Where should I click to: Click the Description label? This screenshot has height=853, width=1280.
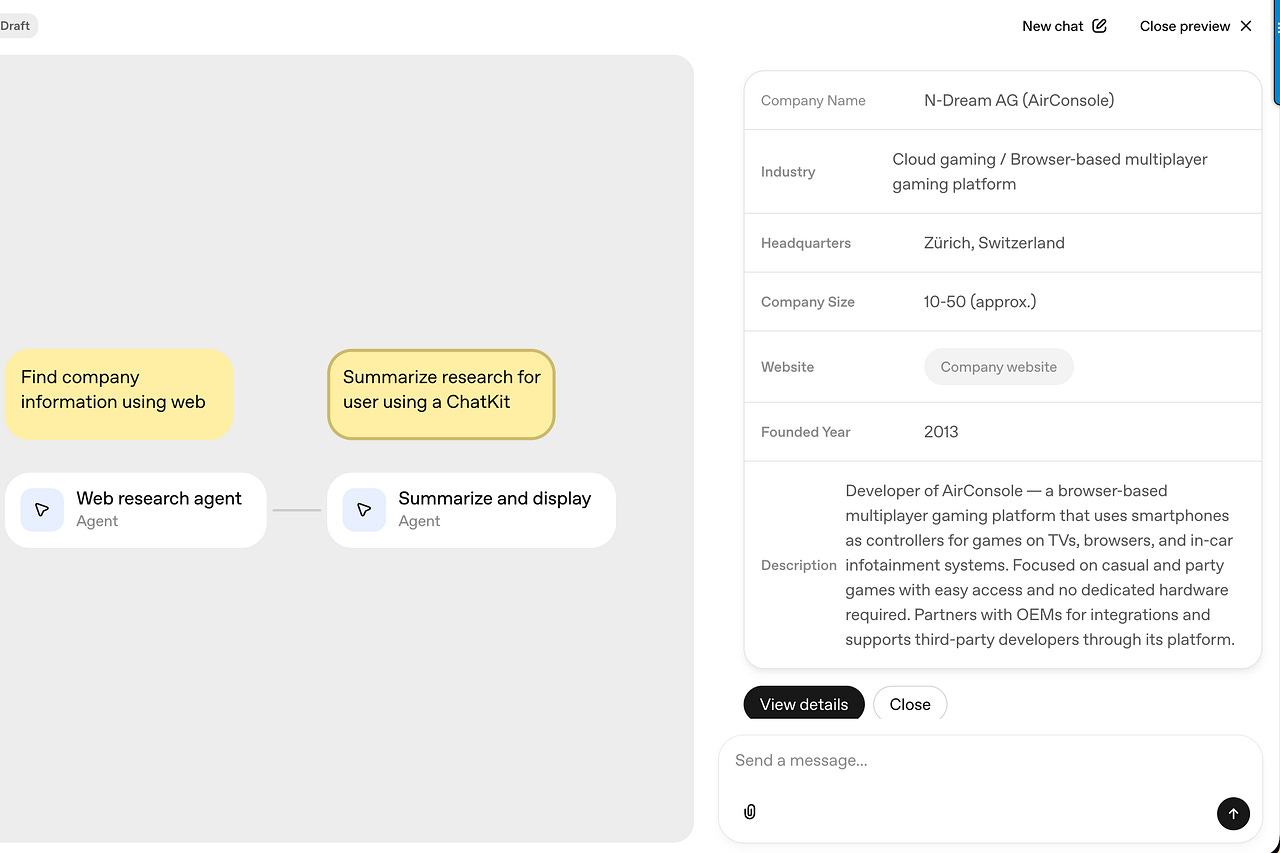pos(799,565)
